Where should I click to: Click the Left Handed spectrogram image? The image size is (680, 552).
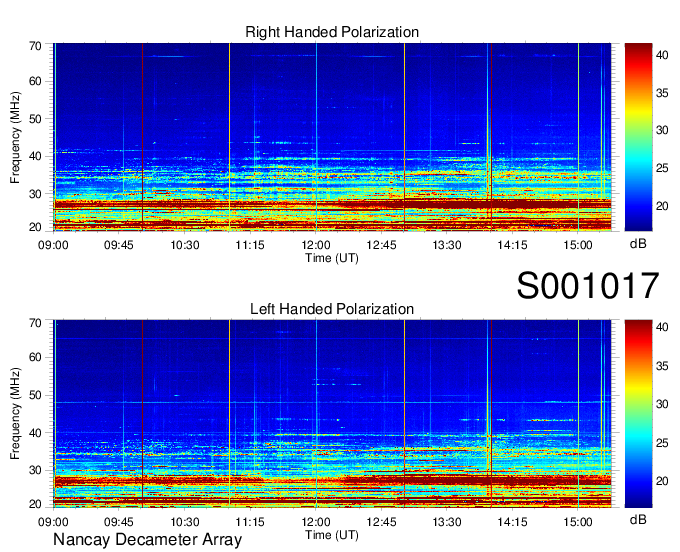click(x=332, y=414)
